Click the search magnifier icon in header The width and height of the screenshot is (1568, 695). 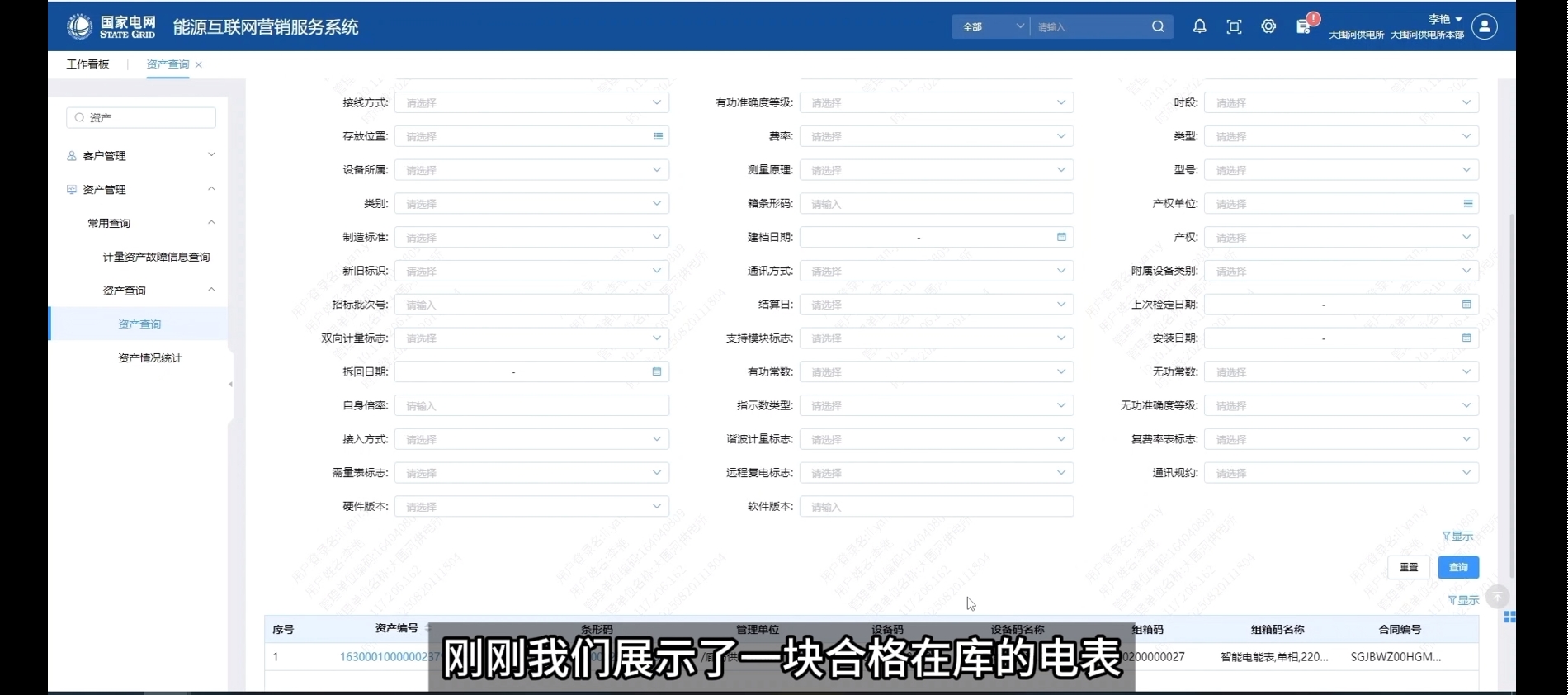tap(1158, 26)
